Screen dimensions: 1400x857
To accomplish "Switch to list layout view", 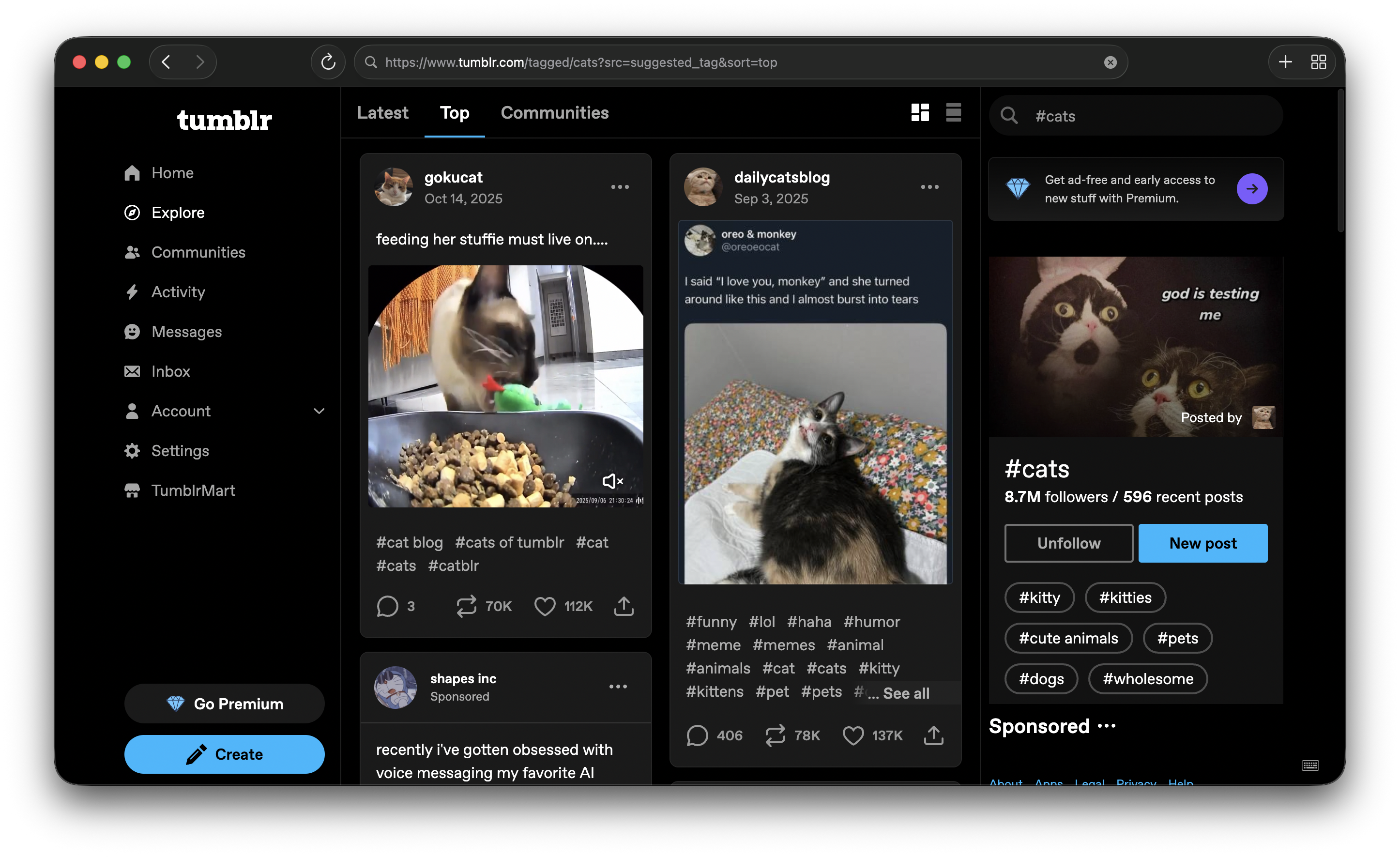I will tap(953, 112).
